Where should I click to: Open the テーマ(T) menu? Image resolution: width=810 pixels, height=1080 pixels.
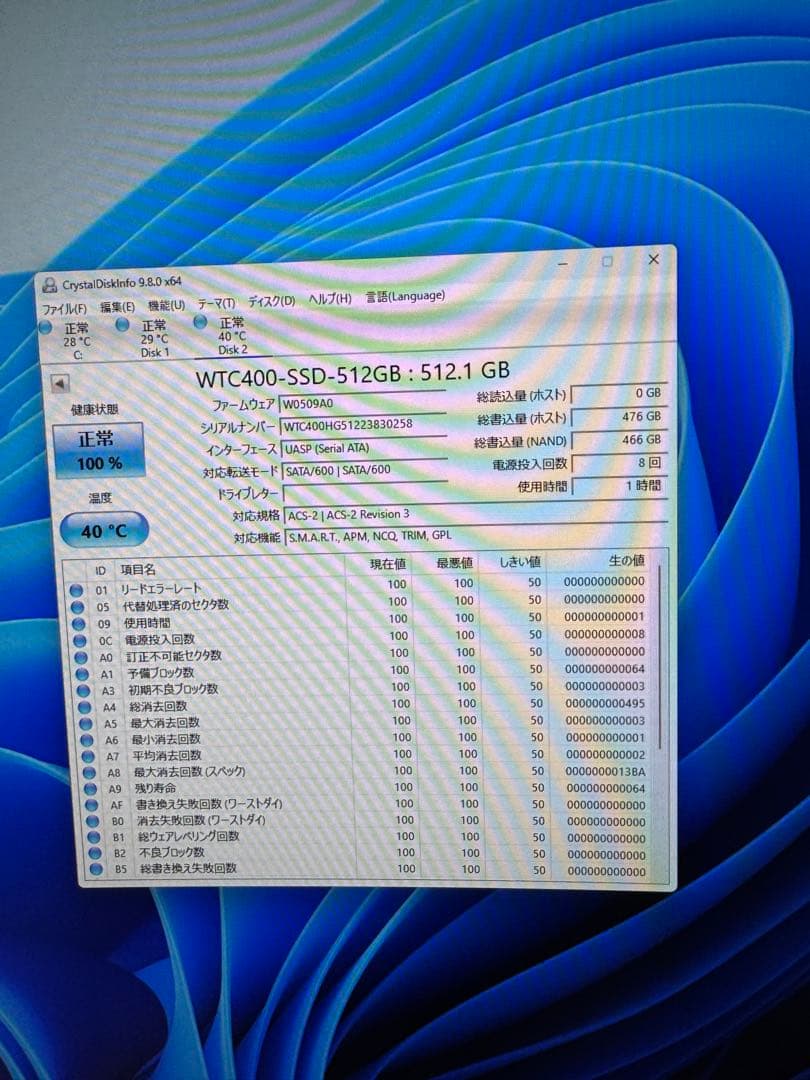216,303
